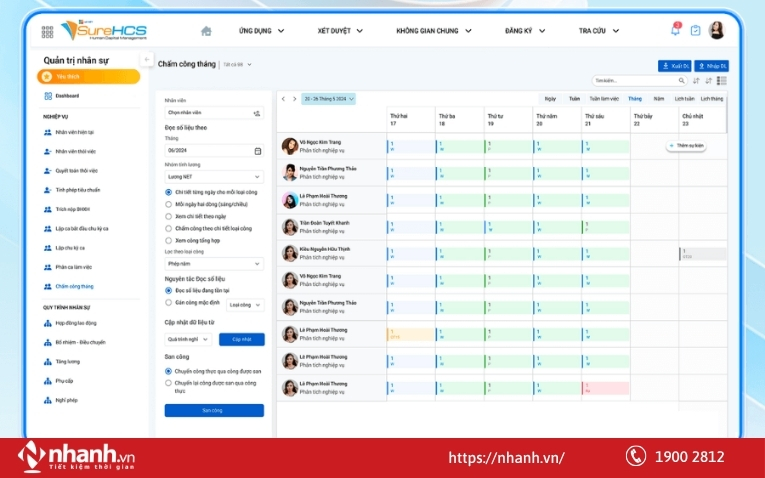The width and height of the screenshot is (765, 478).
Task: Select 'Mỗi ngày hai dòng' radio option
Action: click(168, 204)
